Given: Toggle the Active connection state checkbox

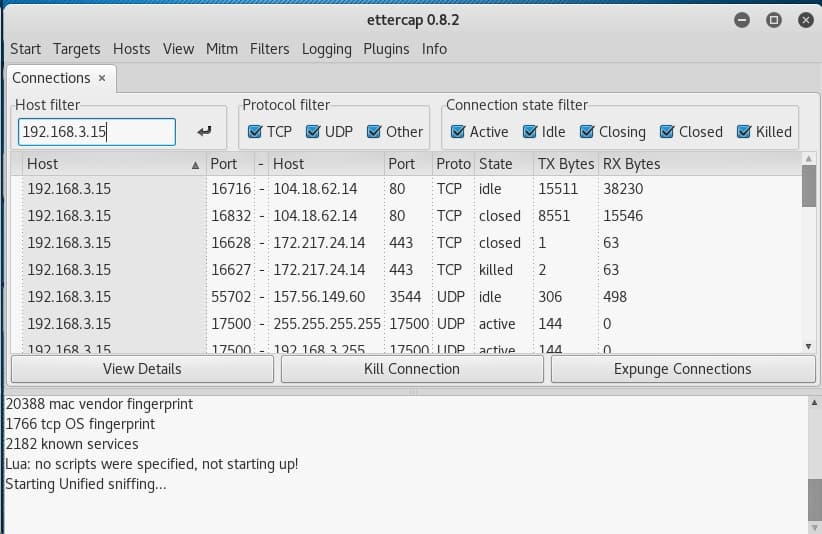Looking at the screenshot, I should (x=458, y=132).
